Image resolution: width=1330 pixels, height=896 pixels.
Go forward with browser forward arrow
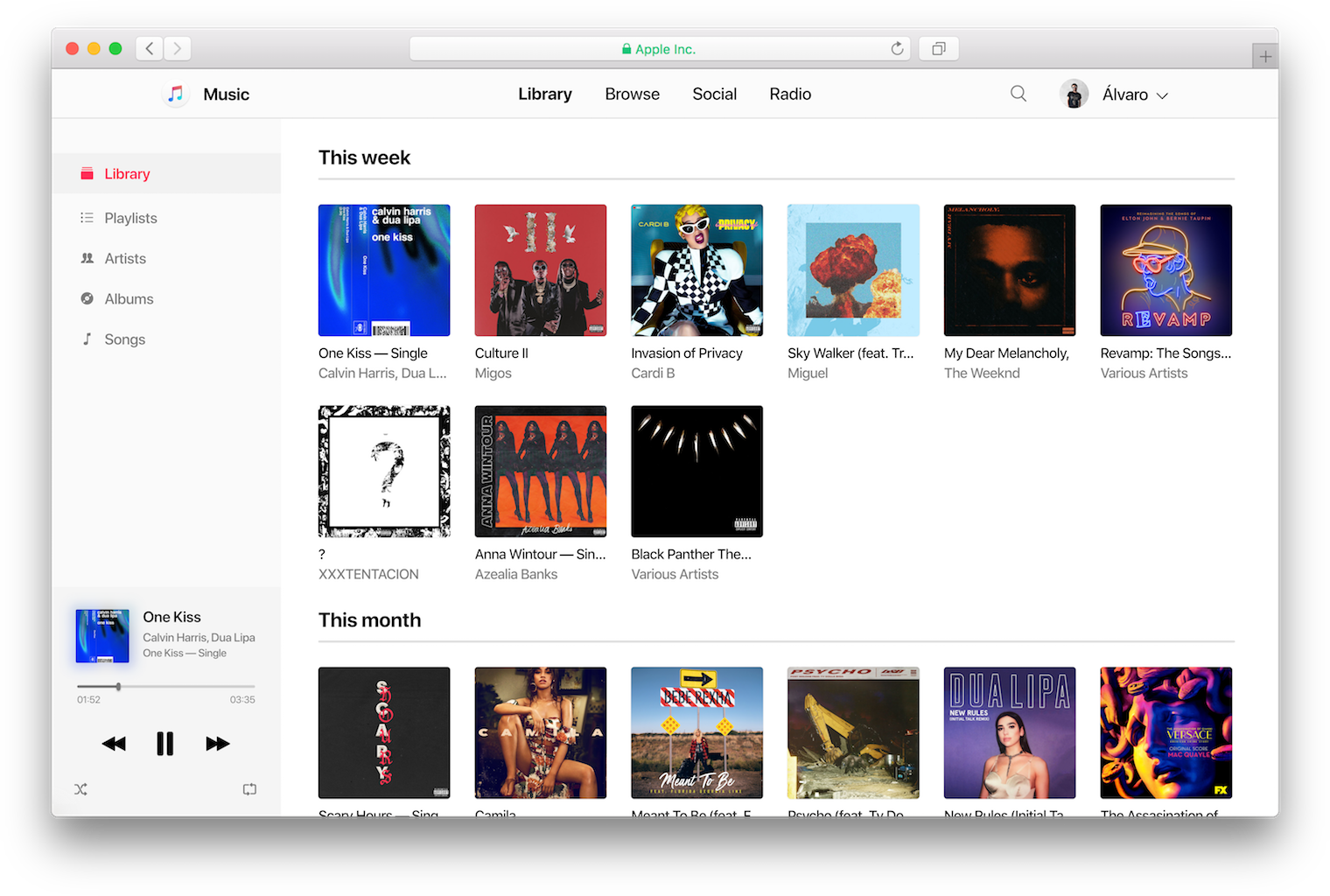[178, 49]
